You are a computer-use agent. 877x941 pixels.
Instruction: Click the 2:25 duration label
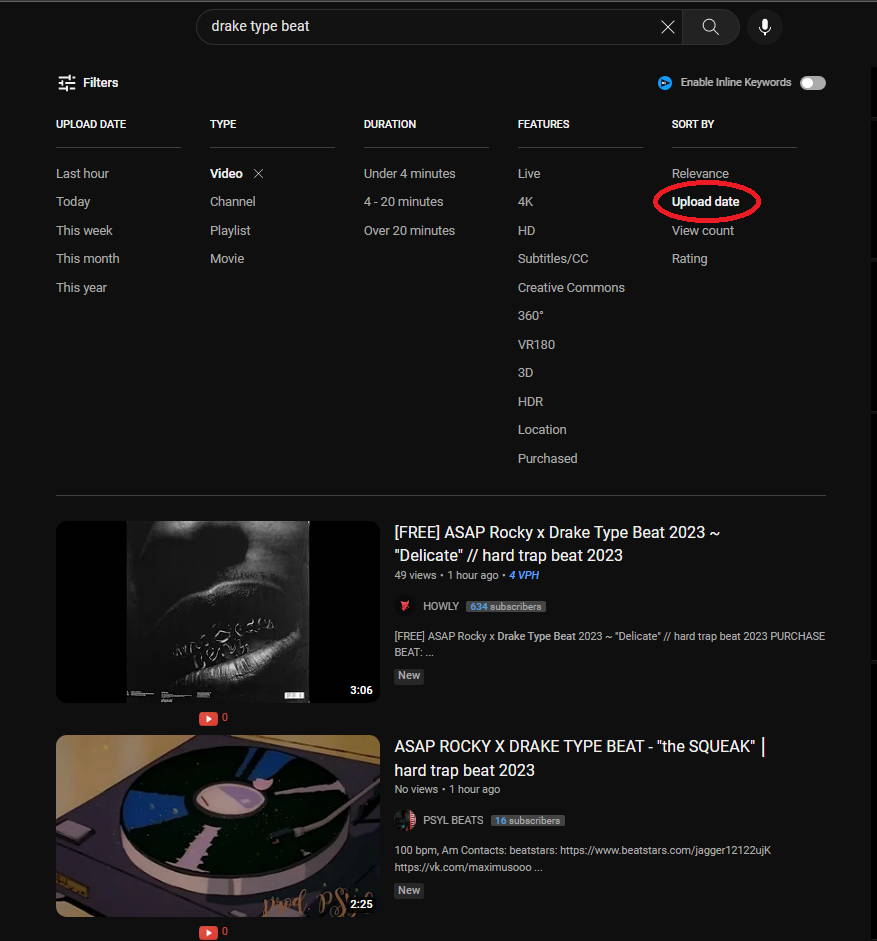[361, 904]
